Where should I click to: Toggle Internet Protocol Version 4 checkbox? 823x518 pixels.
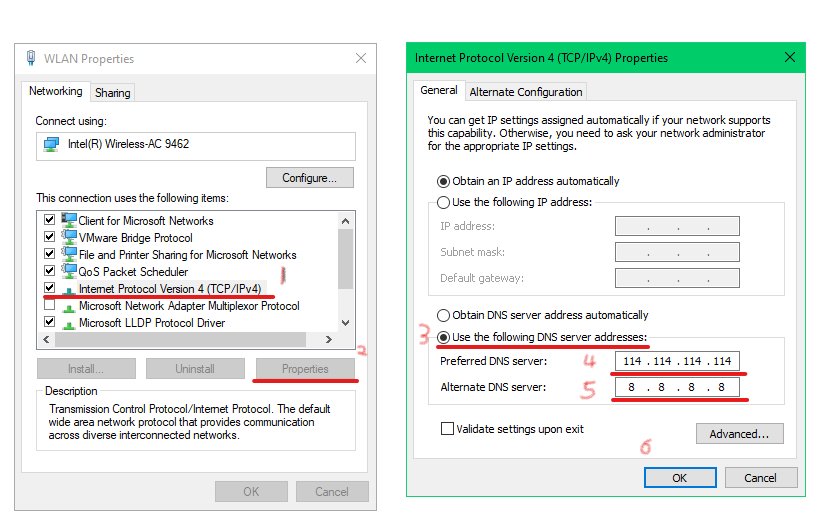tap(50, 288)
